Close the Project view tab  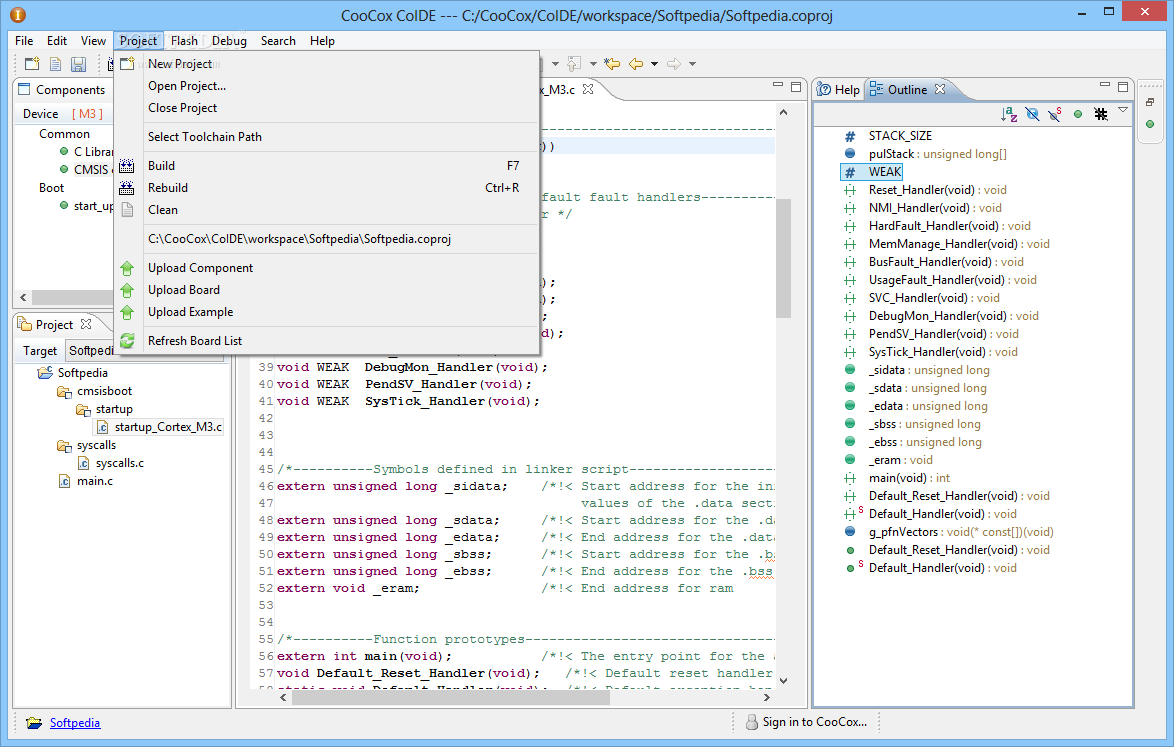(86, 324)
